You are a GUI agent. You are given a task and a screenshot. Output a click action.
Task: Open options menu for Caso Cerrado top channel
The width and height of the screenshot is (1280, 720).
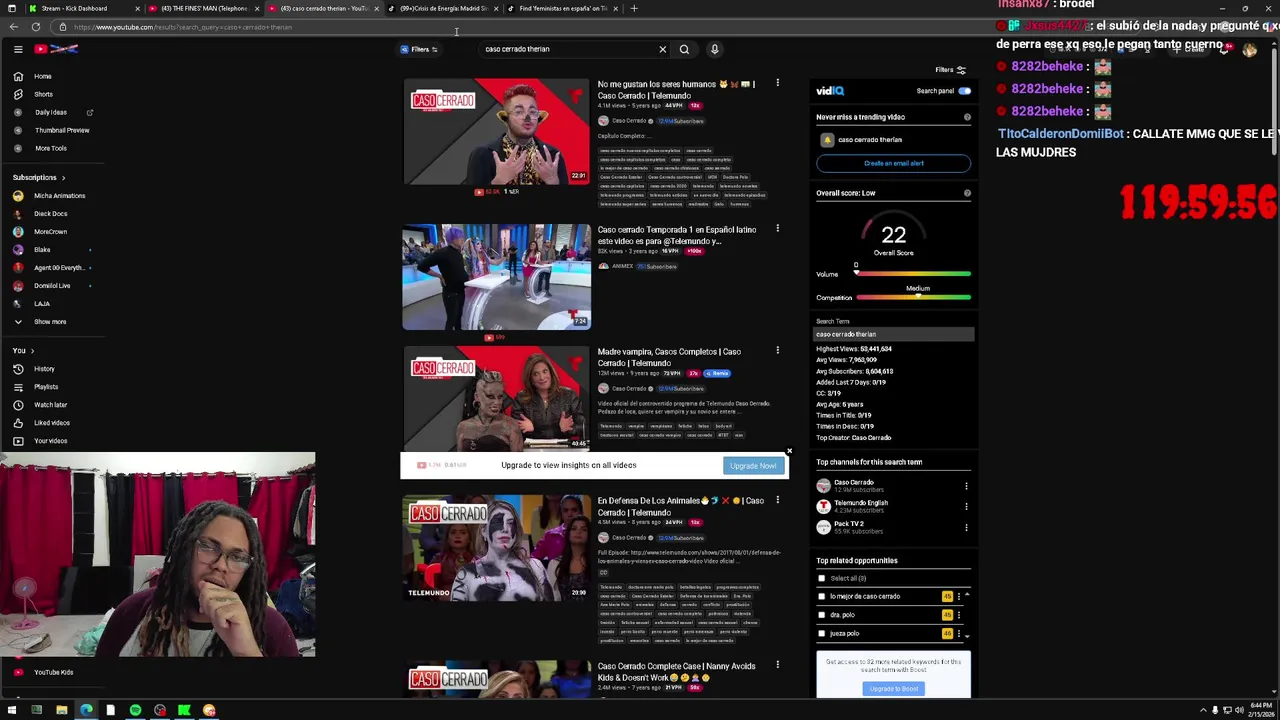click(x=966, y=486)
